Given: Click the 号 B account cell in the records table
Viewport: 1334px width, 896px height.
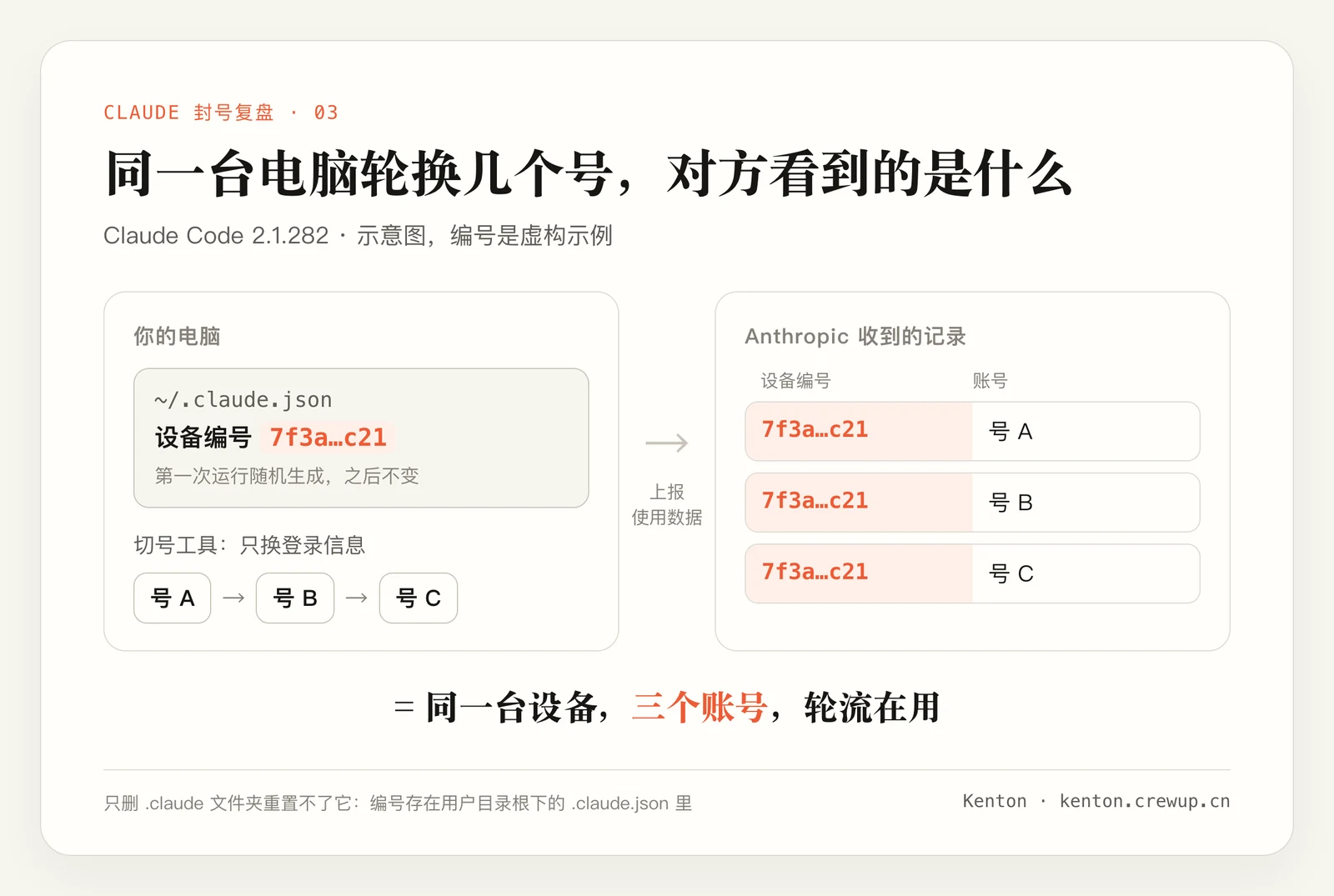Looking at the screenshot, I should 1086,503.
